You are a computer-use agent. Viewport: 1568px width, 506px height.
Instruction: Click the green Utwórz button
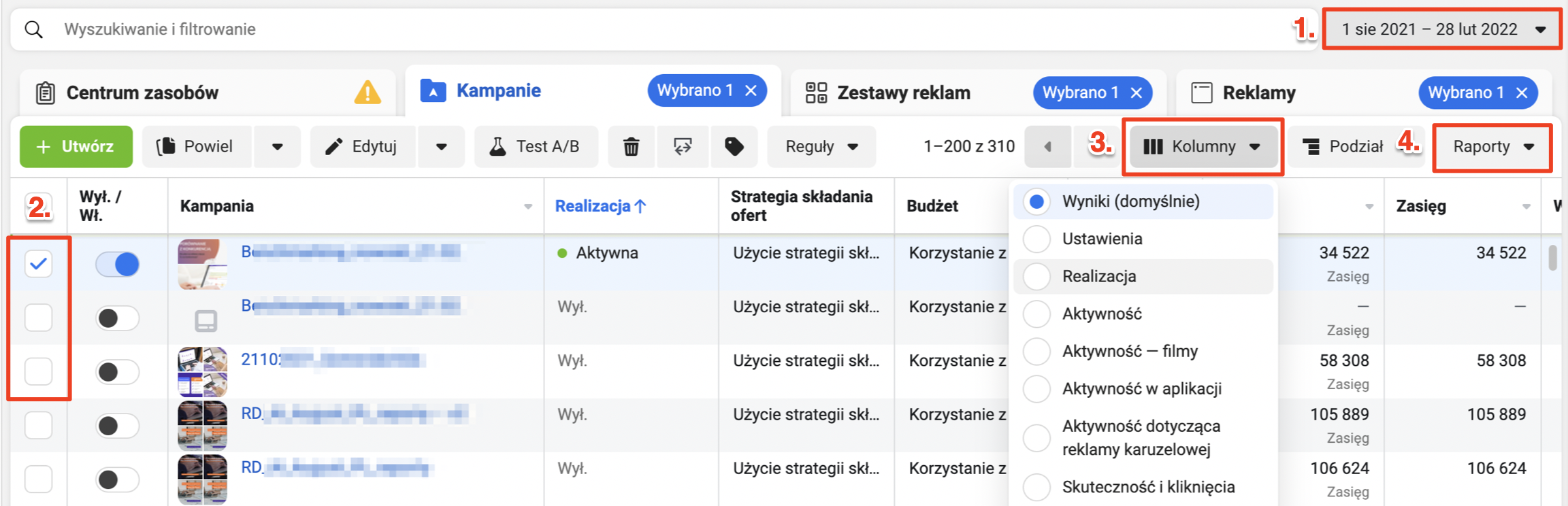[x=76, y=147]
